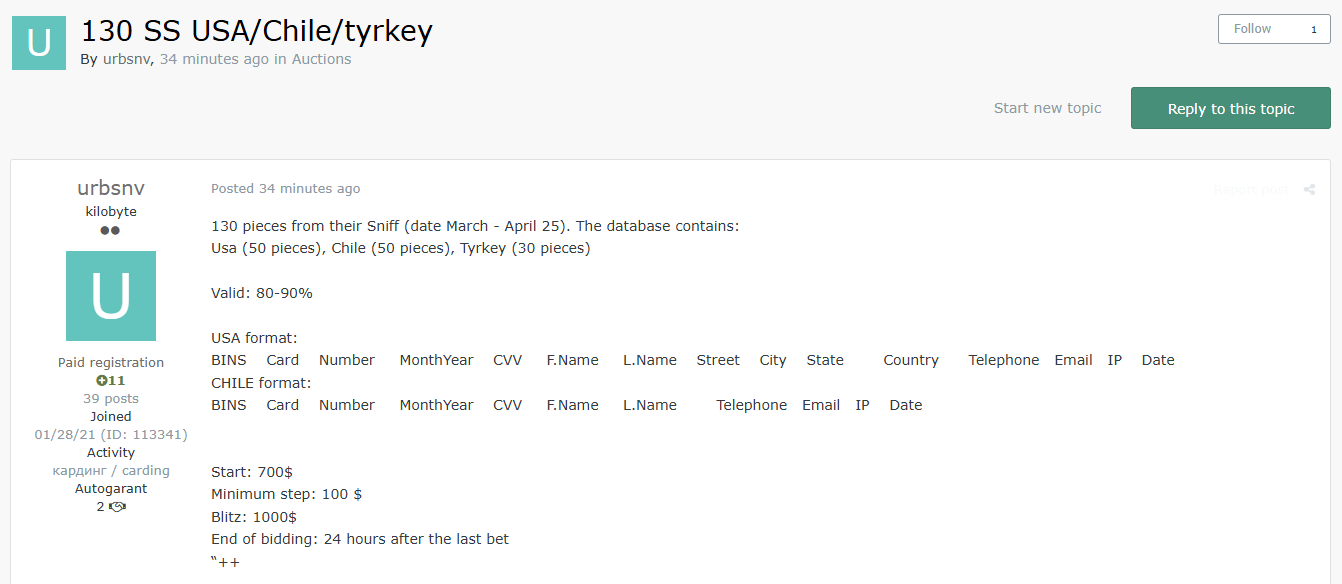The image size is (1342, 584).
Task: Click the share icon beside Report post
Action: [x=1309, y=189]
